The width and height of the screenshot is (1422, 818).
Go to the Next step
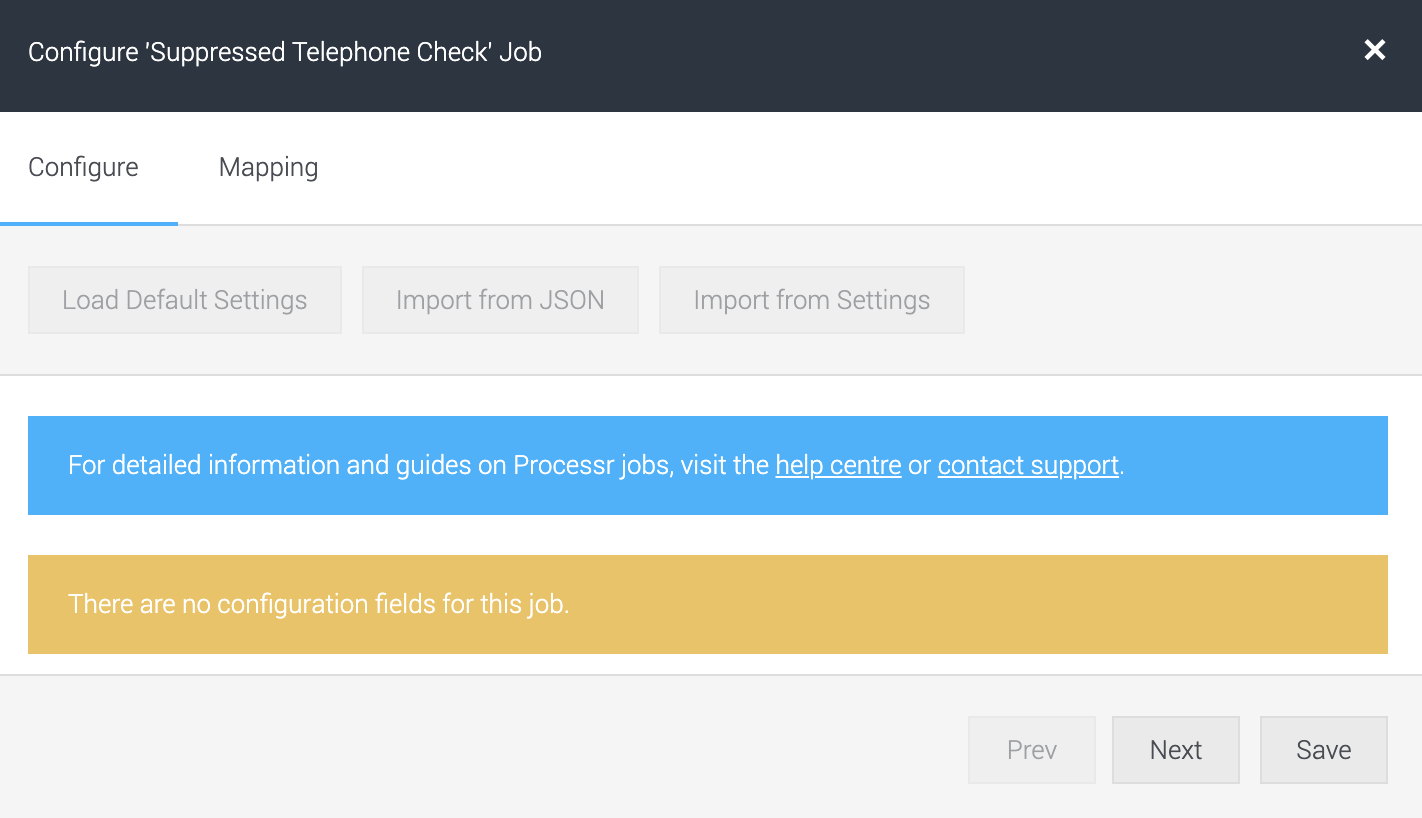1176,750
